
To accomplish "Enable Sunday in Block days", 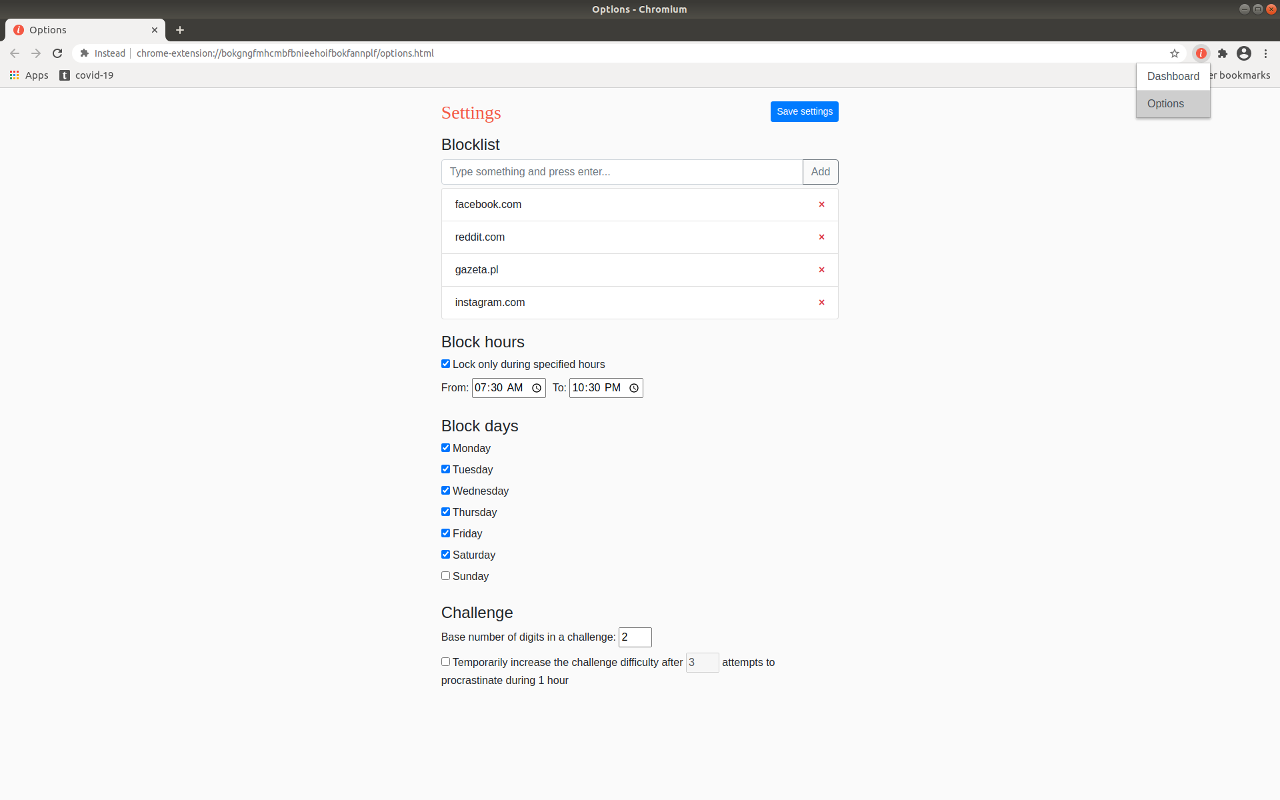I will [446, 576].
